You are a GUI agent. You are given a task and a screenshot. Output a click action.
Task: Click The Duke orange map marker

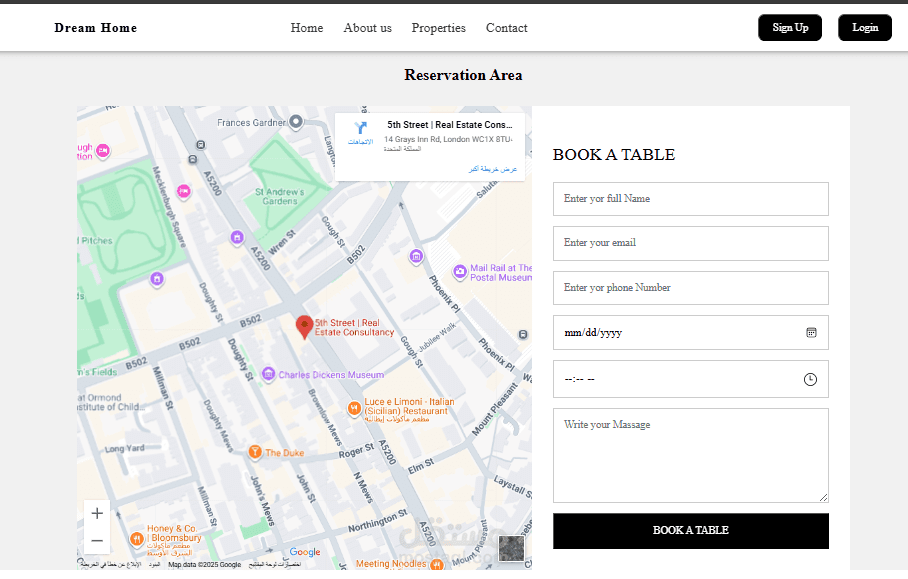(256, 453)
